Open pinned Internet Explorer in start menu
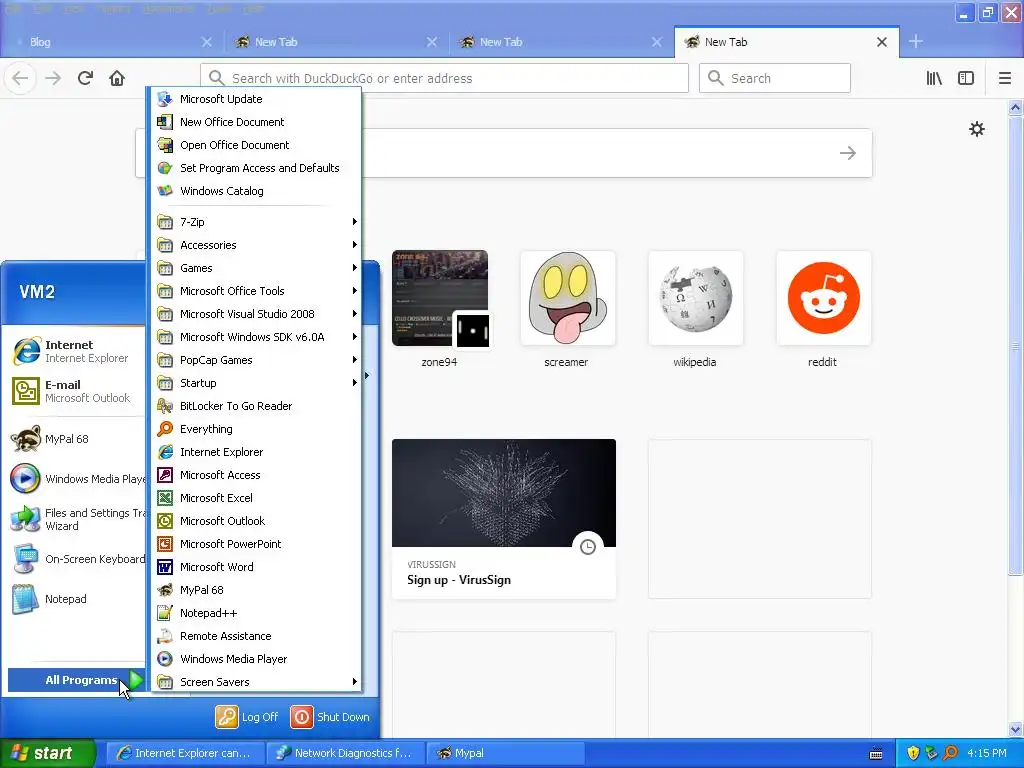Screen dimensions: 1024x768 click(76, 351)
